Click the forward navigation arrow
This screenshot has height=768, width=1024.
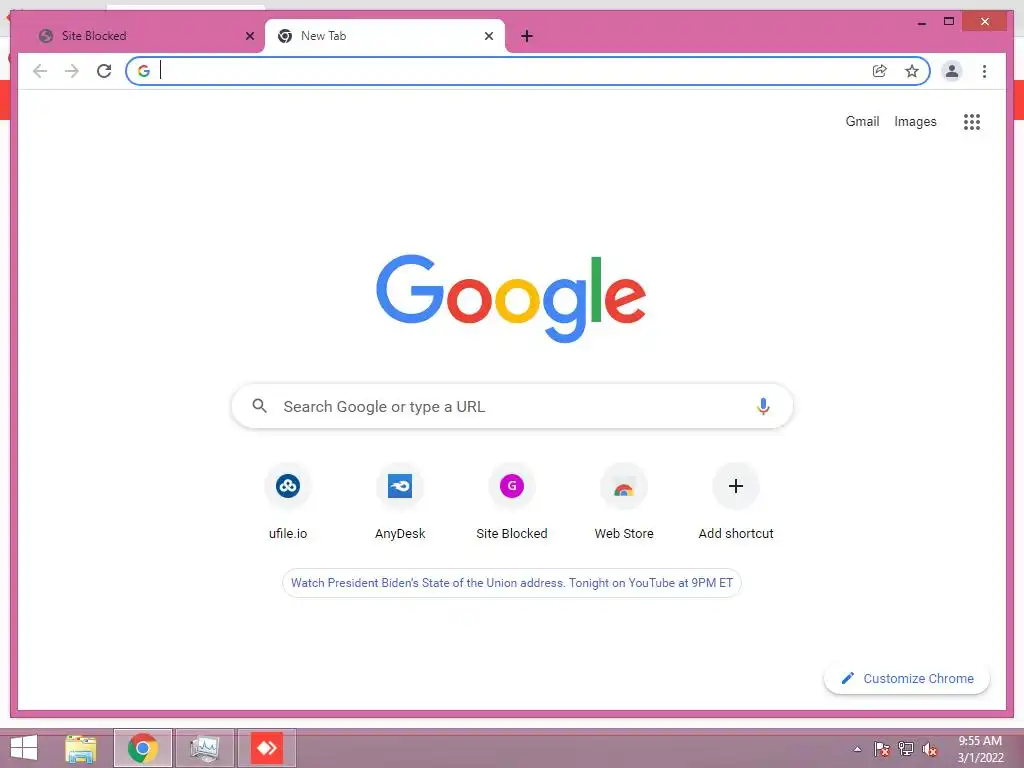(x=72, y=71)
